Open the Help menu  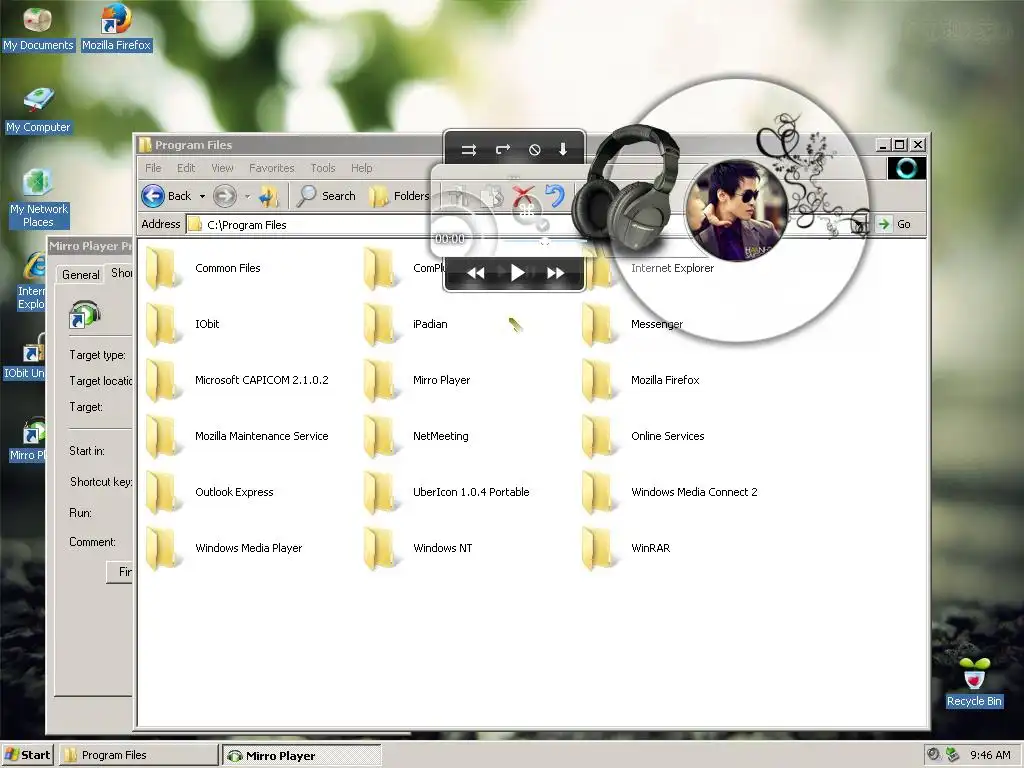[361, 168]
